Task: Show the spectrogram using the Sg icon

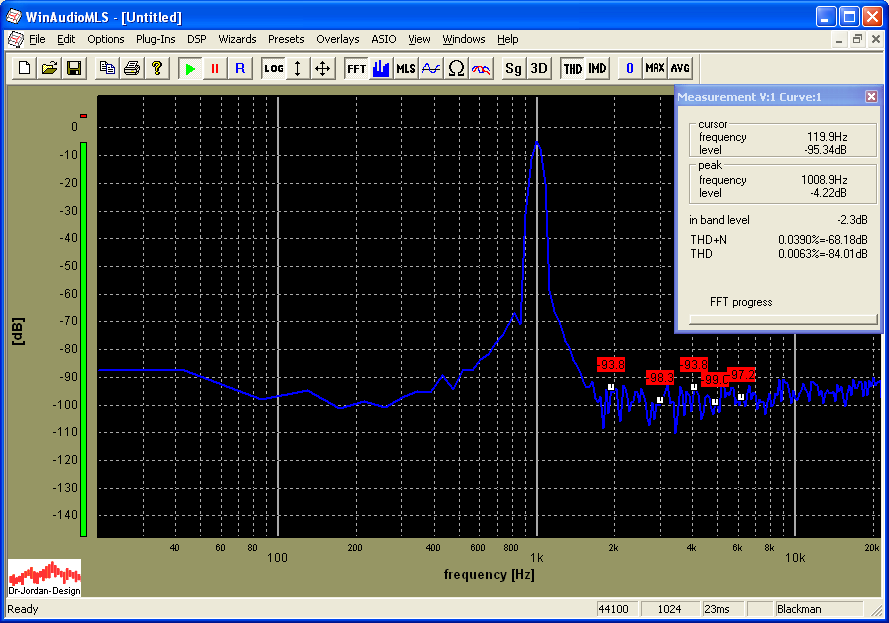Action: pos(513,68)
